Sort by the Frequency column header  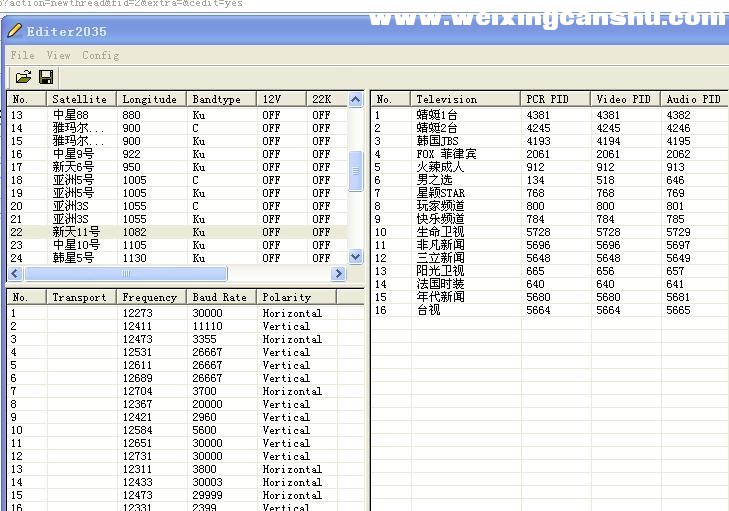point(150,297)
